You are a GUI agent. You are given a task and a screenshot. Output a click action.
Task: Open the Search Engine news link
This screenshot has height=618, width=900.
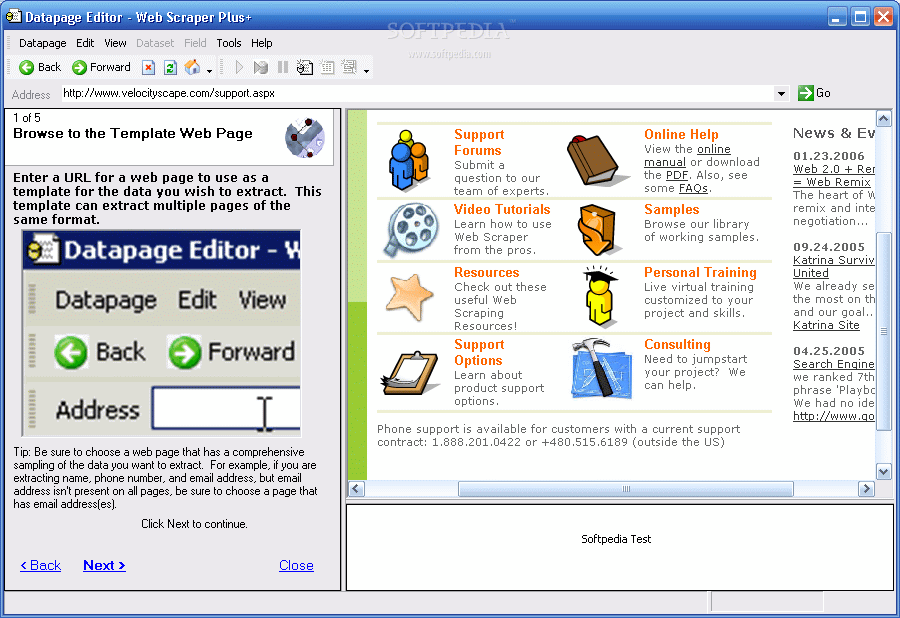pyautogui.click(x=833, y=364)
